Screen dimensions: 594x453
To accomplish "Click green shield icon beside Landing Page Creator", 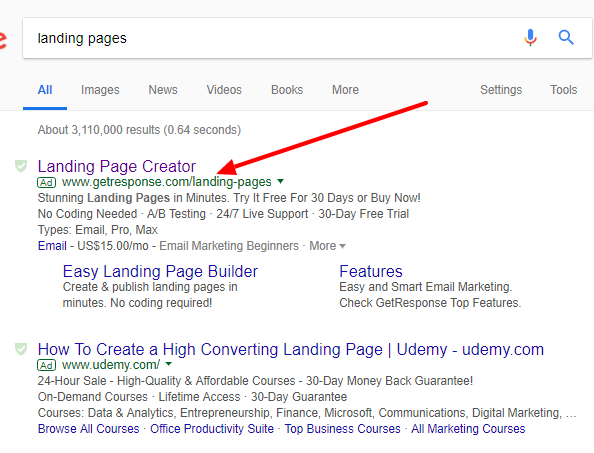I will [21, 166].
